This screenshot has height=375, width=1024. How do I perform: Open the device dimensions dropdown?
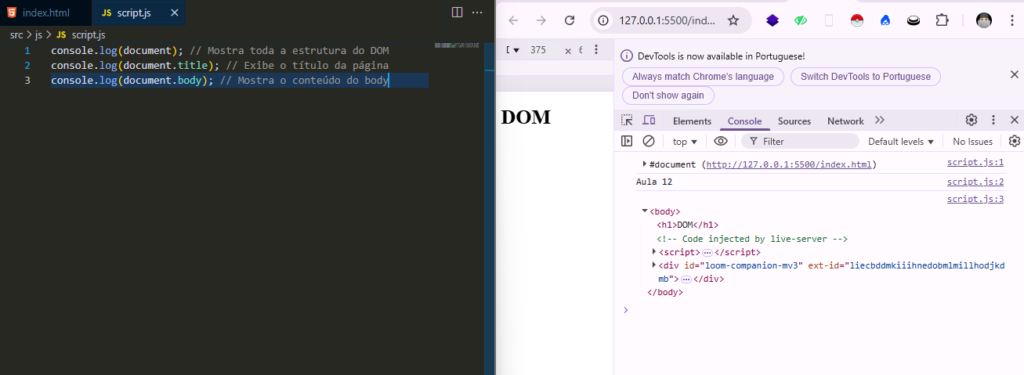tap(513, 50)
